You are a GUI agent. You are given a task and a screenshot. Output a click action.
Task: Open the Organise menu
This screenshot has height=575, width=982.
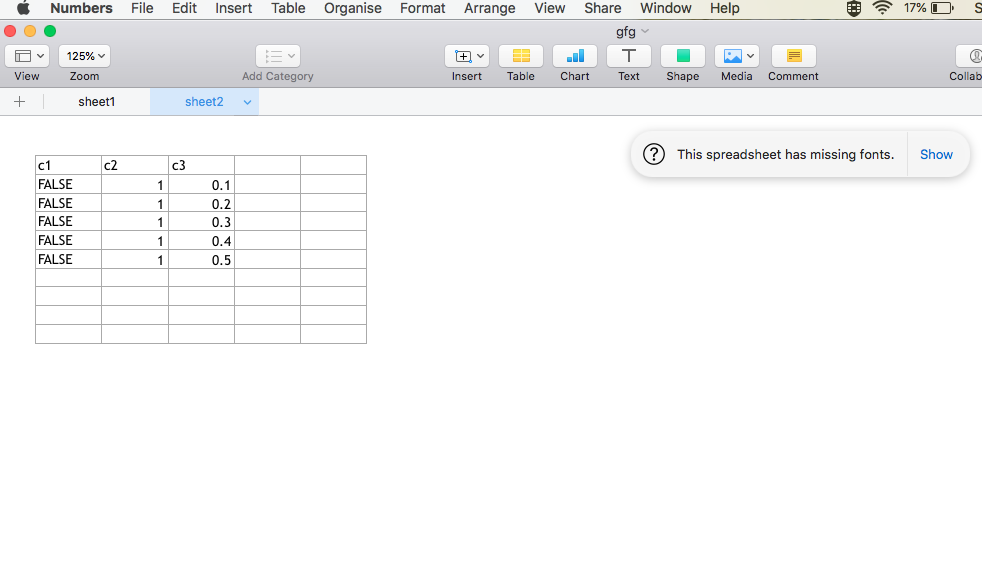coord(353,8)
